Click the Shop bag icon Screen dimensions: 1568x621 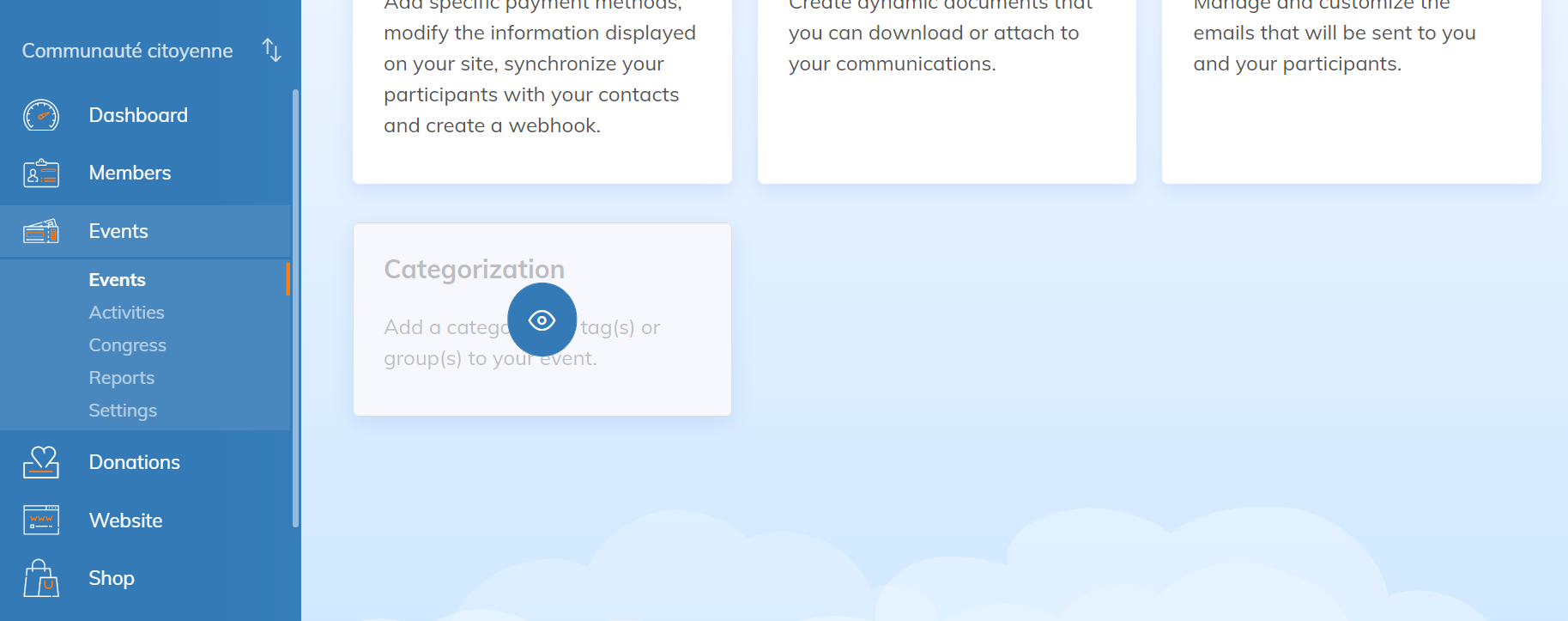point(41,578)
